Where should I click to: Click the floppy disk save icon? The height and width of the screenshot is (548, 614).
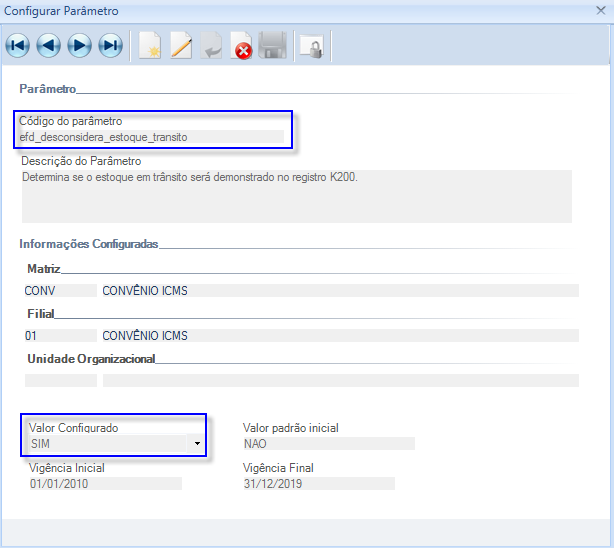[273, 46]
